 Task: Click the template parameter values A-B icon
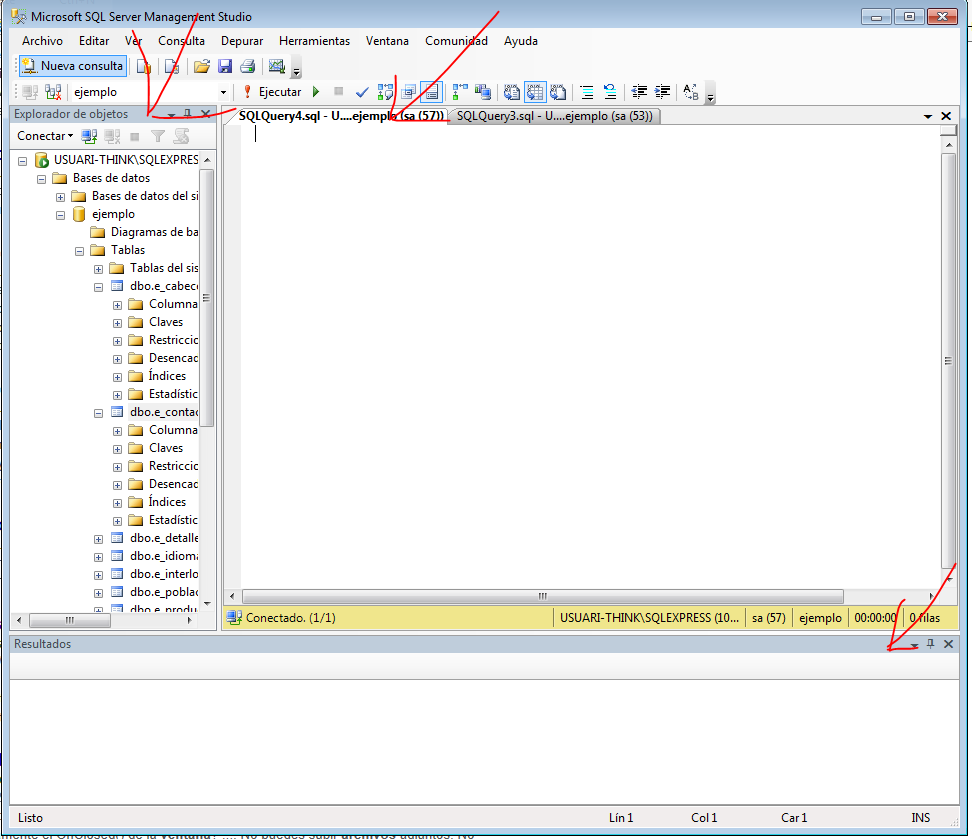pos(691,92)
